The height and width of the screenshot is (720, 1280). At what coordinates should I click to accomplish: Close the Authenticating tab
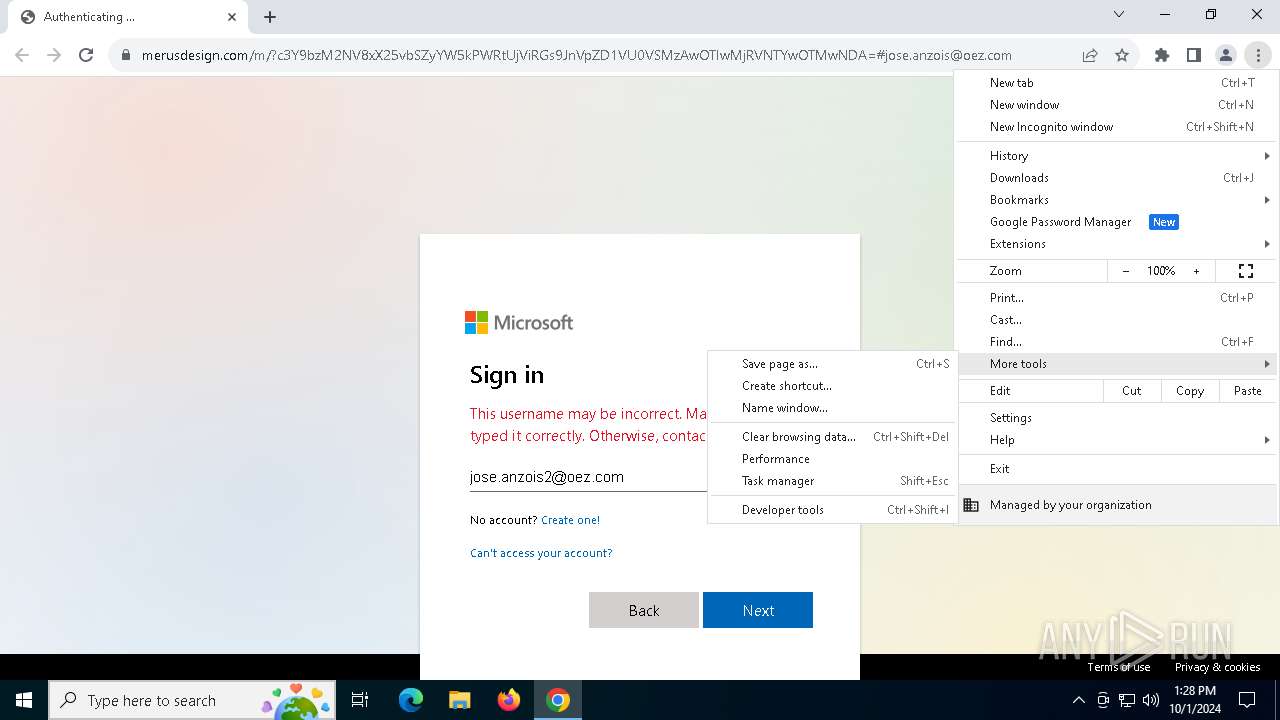[x=232, y=17]
